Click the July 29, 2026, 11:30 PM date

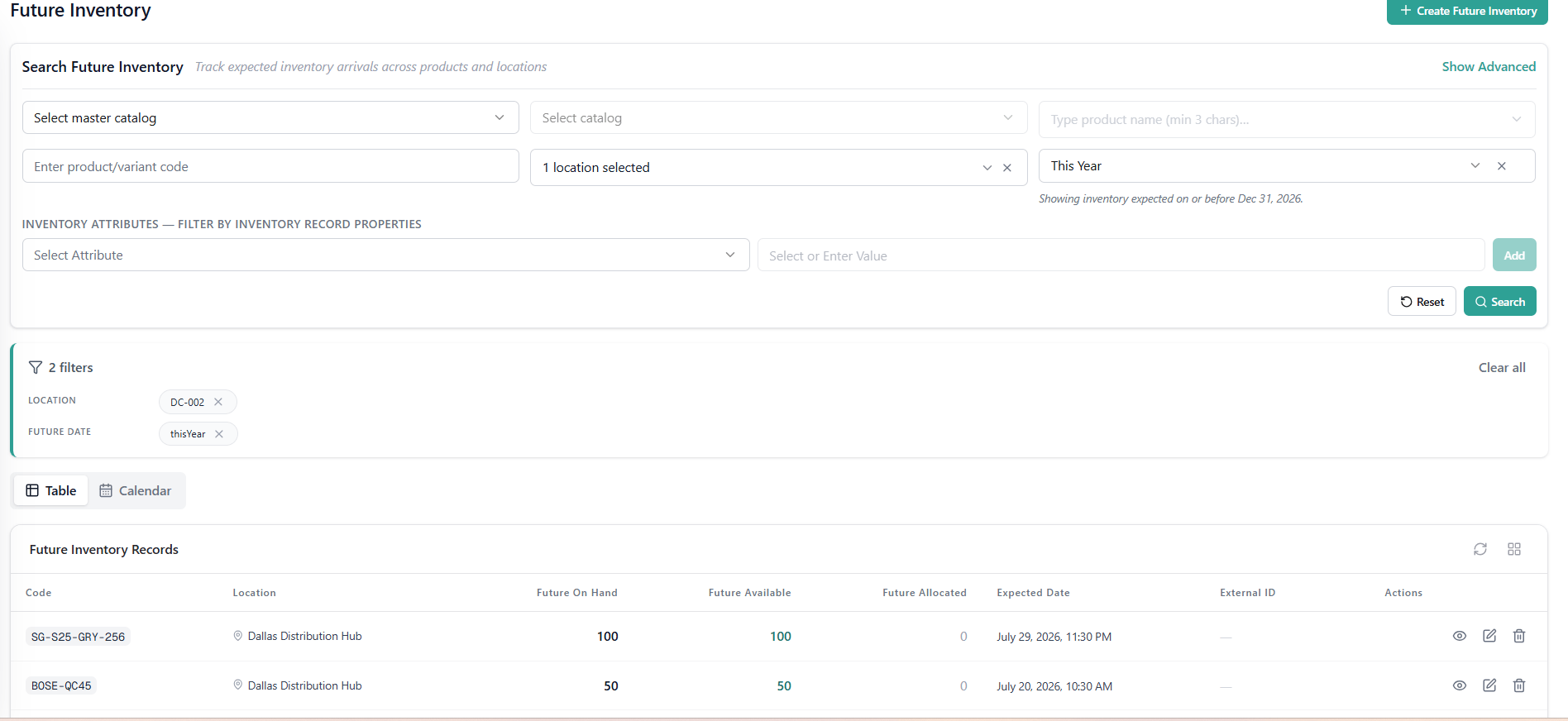pos(1054,637)
